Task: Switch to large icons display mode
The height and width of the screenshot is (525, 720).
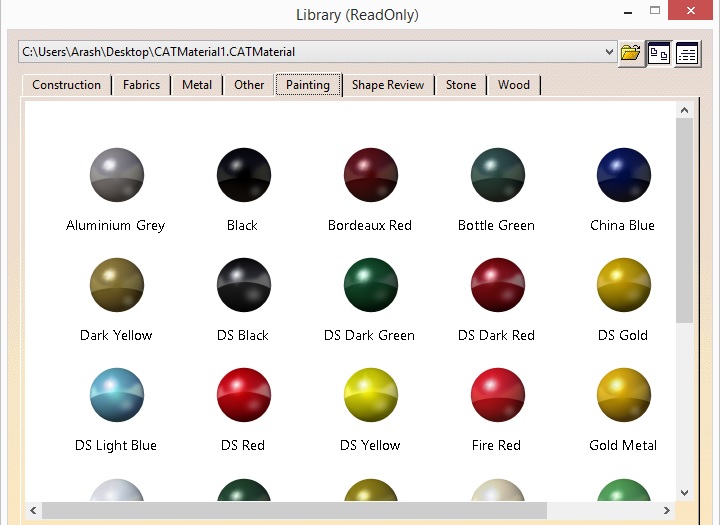Action: coord(658,52)
